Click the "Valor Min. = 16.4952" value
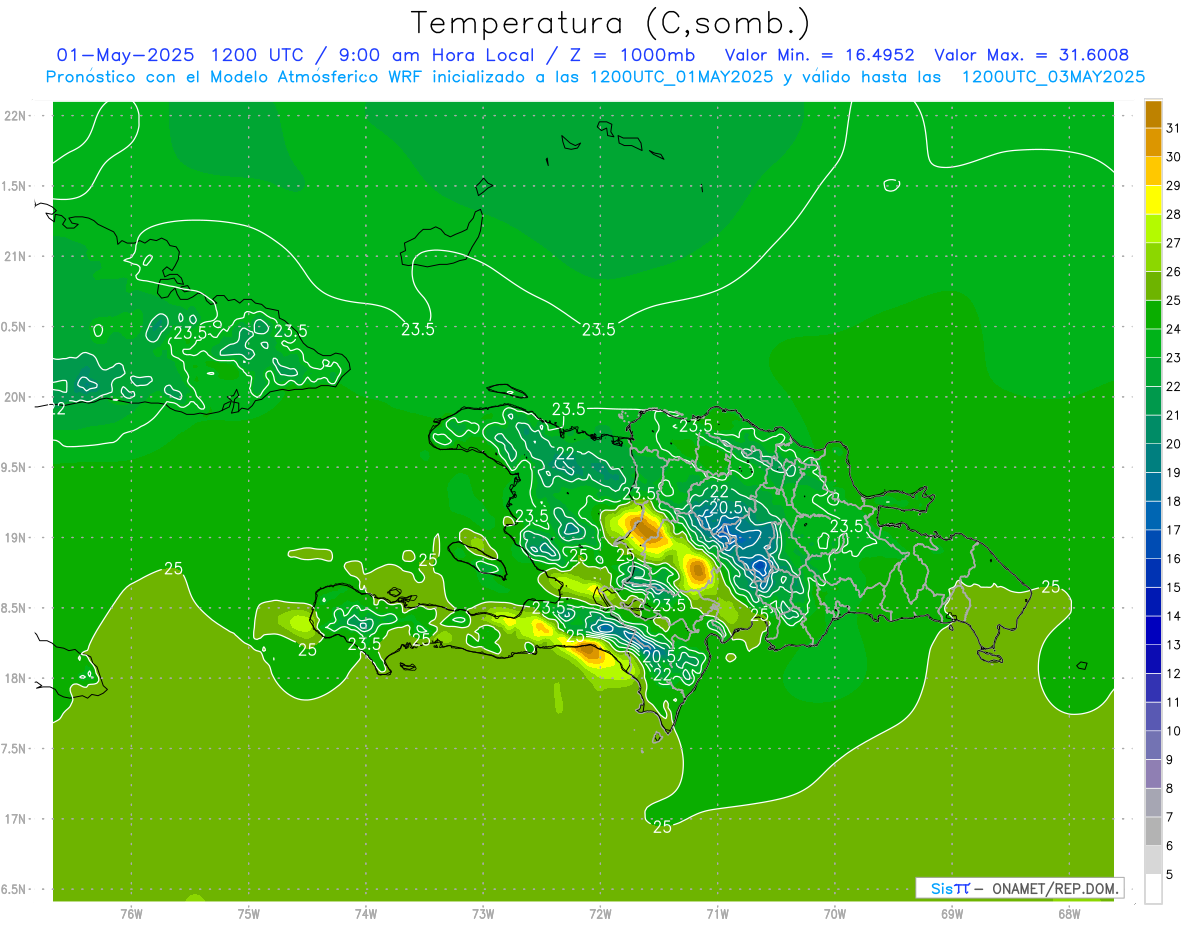 click(819, 55)
